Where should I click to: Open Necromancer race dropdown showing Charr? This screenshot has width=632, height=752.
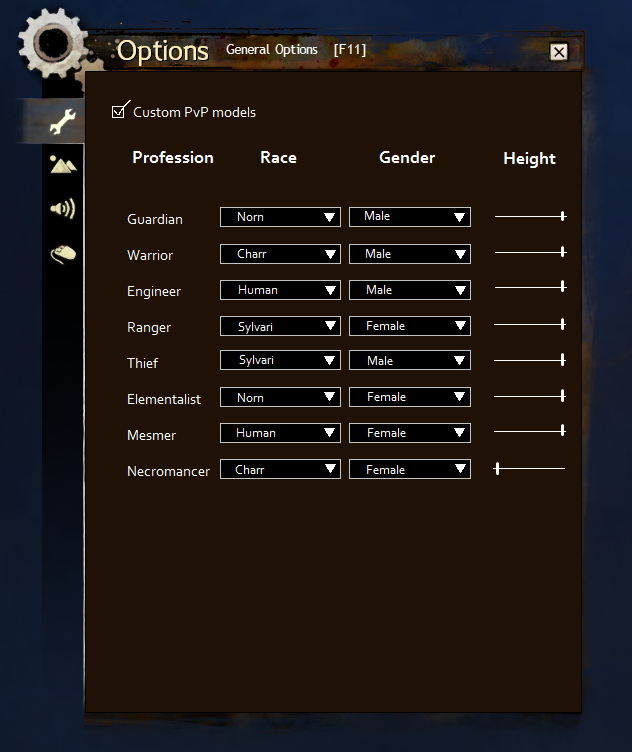click(x=281, y=469)
